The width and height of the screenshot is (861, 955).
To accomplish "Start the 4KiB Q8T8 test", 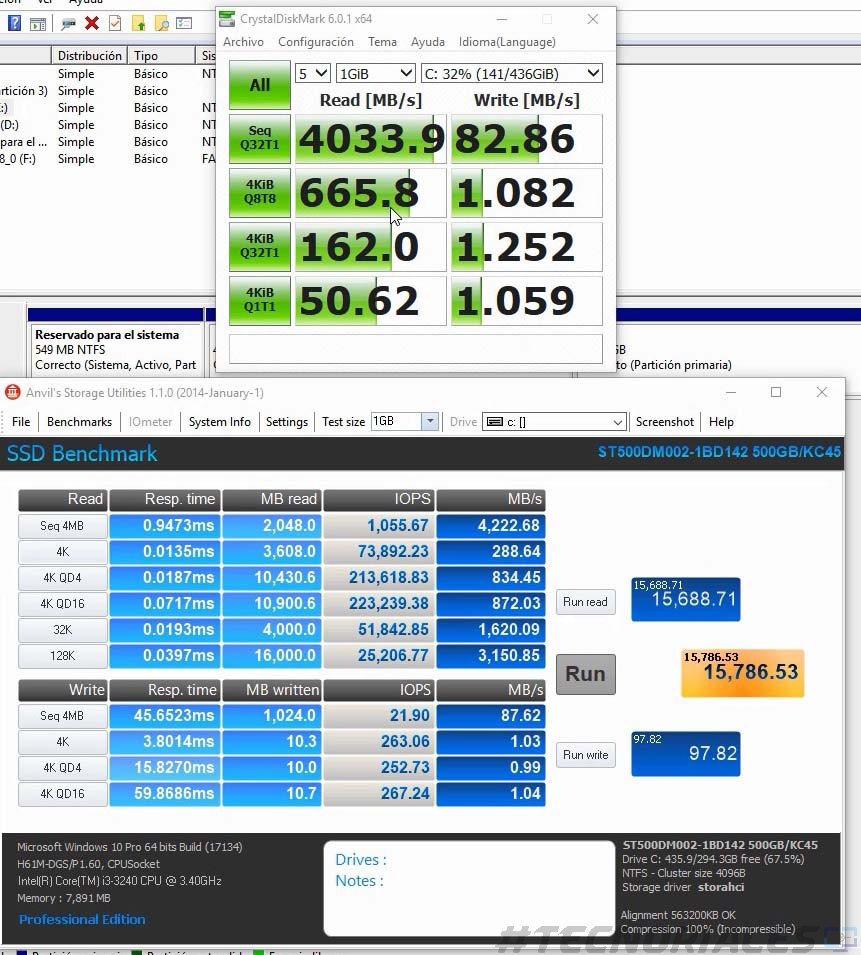I will (x=259, y=193).
